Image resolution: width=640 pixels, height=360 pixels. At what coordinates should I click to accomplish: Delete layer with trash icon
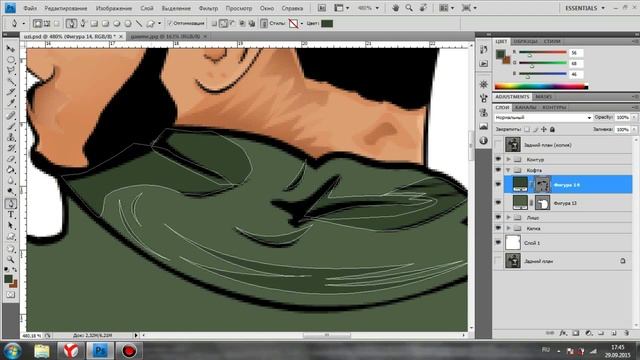[x=627, y=333]
